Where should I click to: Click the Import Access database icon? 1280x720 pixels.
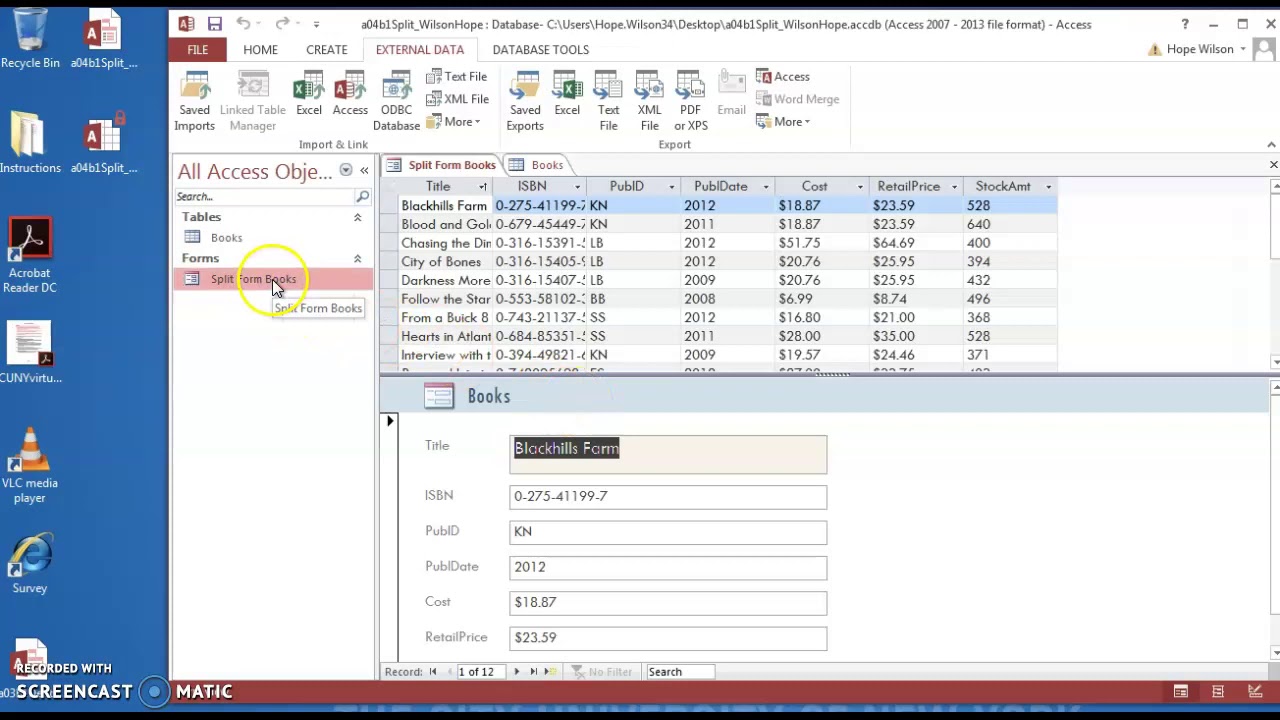(x=350, y=94)
